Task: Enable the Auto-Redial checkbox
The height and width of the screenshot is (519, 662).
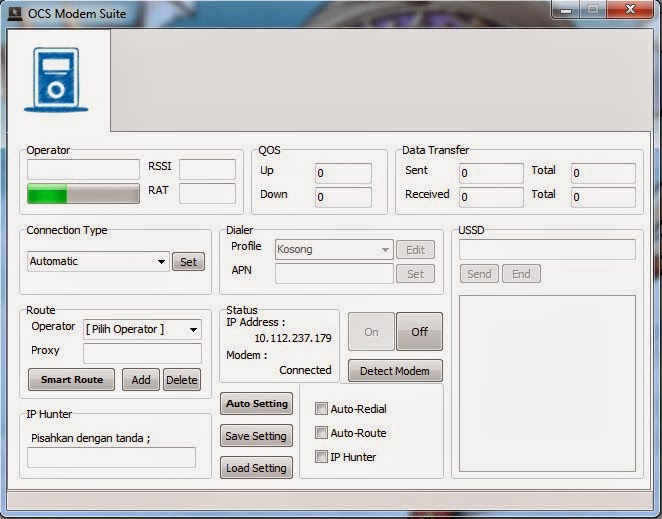Action: click(321, 408)
